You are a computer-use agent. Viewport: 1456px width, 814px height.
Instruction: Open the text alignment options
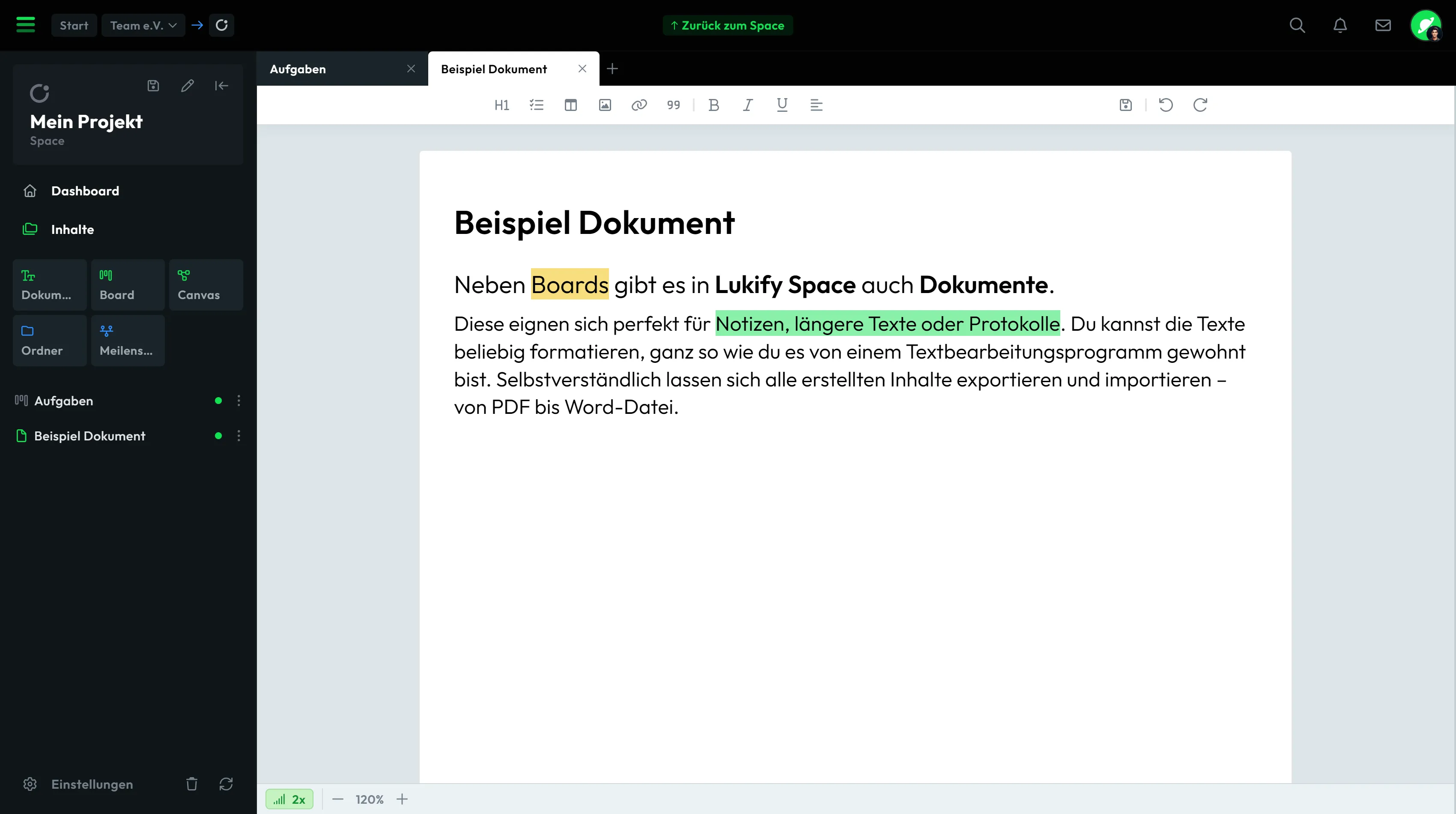[x=816, y=105]
